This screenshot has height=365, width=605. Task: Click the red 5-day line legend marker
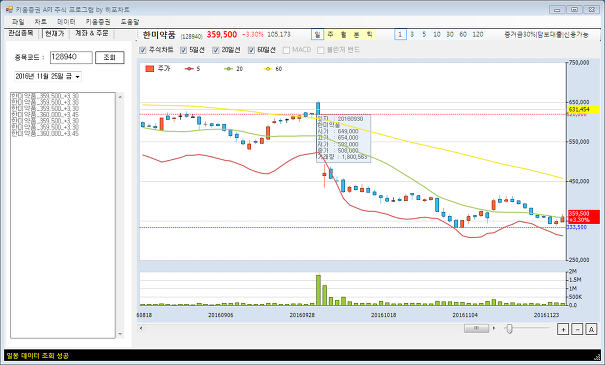pos(189,69)
